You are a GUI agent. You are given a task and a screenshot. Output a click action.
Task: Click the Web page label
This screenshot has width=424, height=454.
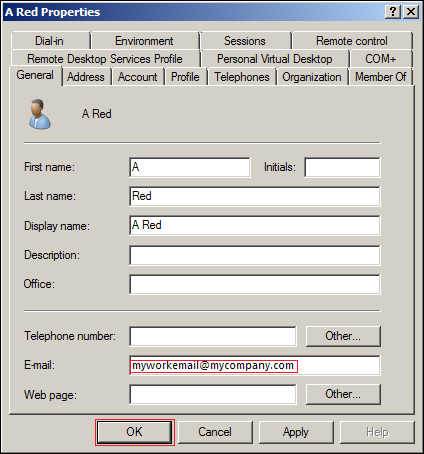(x=50, y=395)
